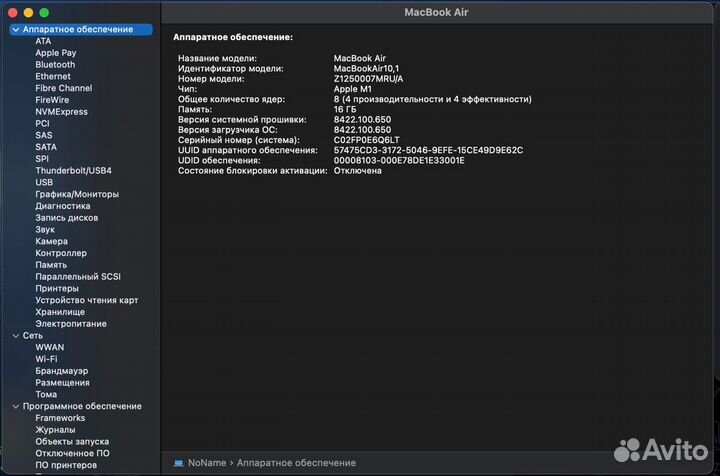Open the Память sidebar entry
Image resolution: width=720 pixels, height=476 pixels.
click(x=51, y=265)
